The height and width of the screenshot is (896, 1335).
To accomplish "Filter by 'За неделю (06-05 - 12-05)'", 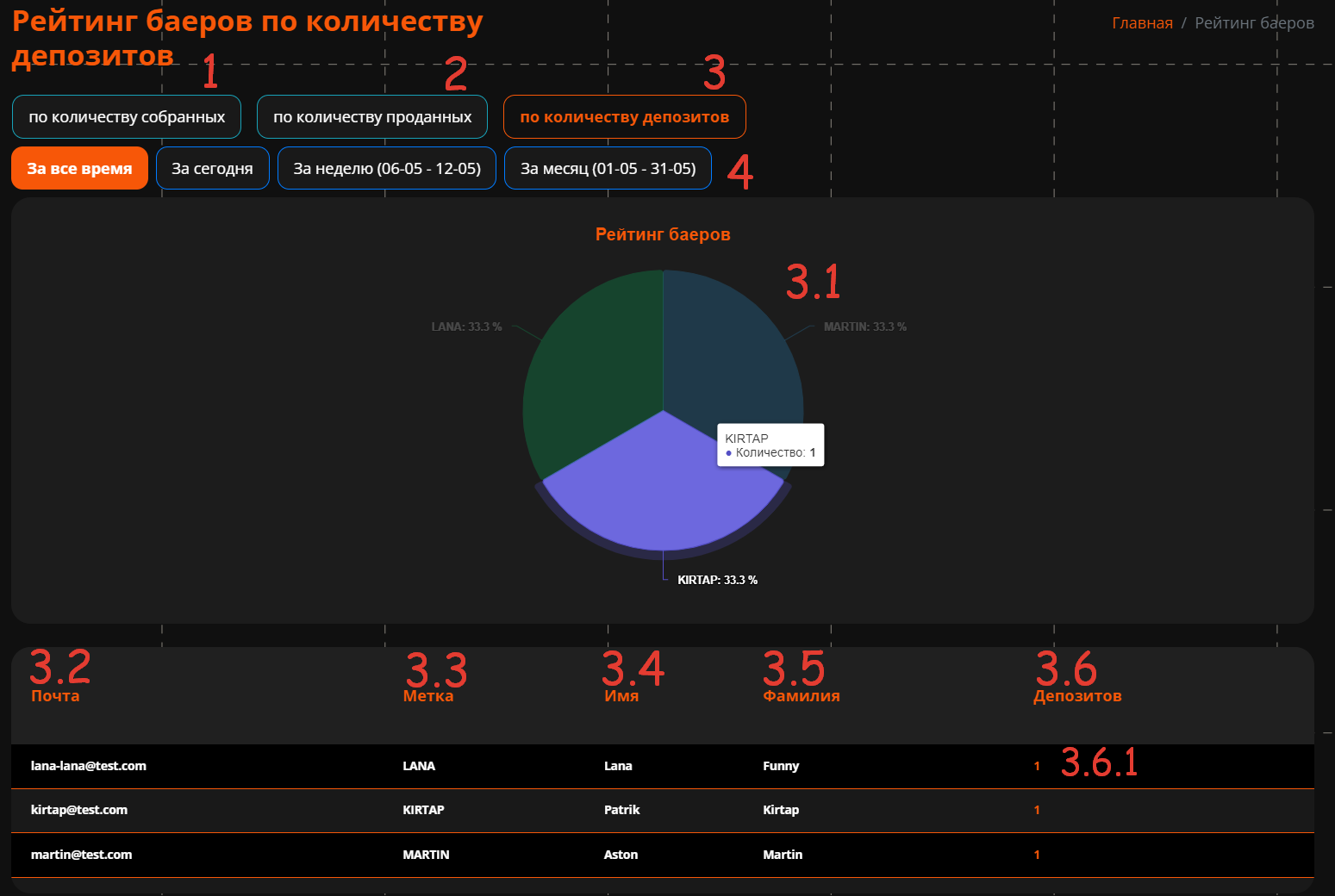I will point(387,169).
